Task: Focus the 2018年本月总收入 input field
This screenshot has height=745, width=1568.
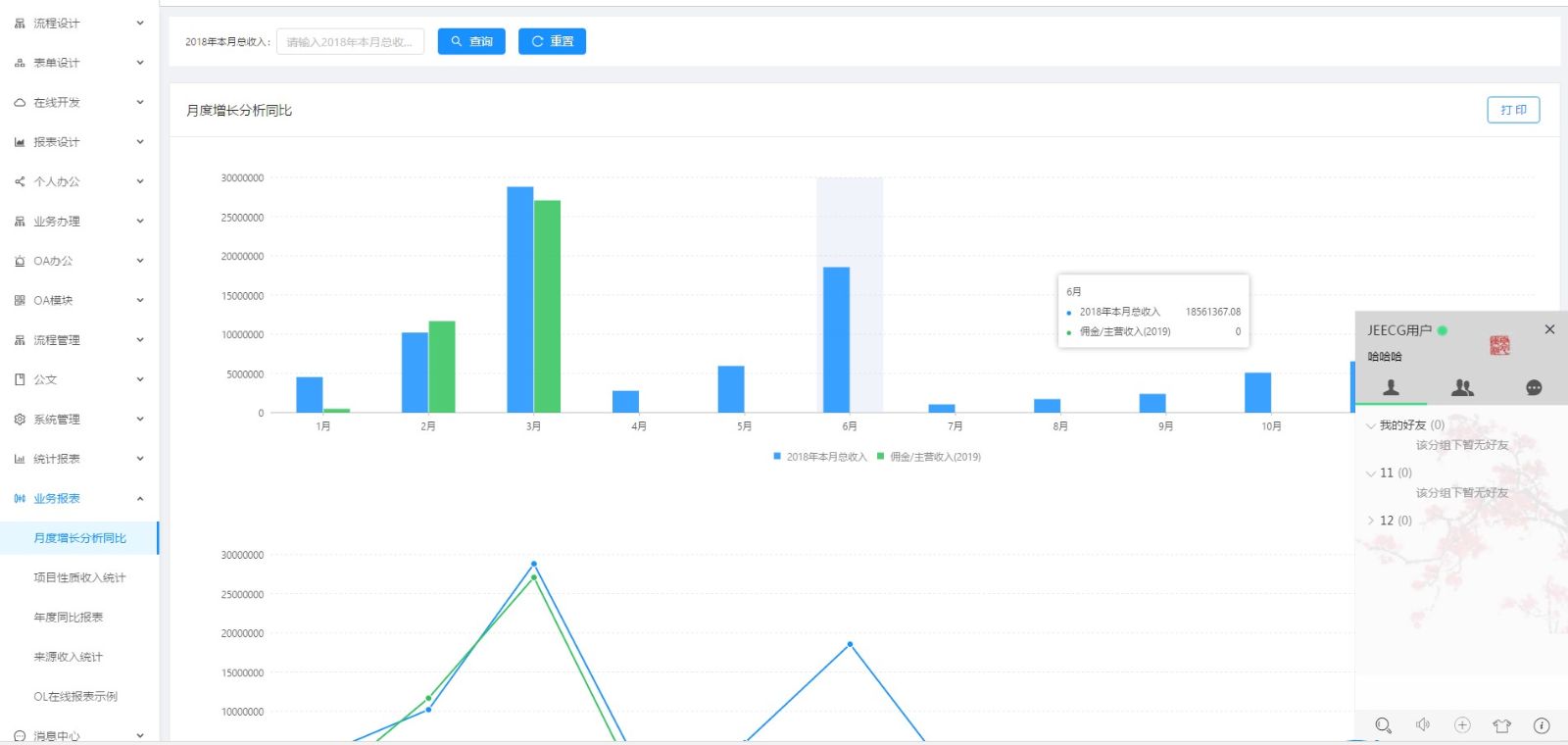Action: point(350,42)
